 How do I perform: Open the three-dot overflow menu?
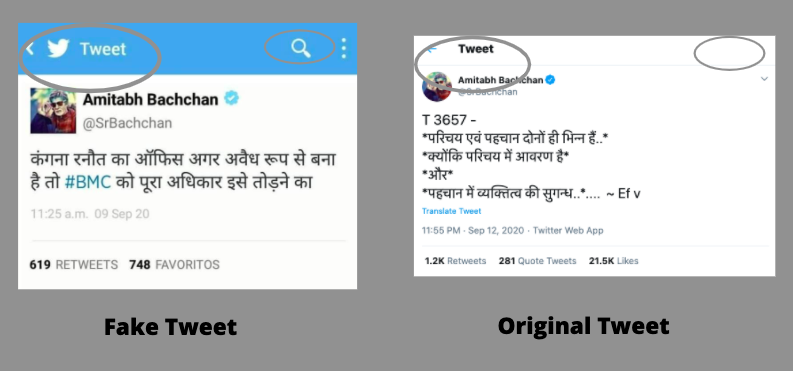(344, 48)
